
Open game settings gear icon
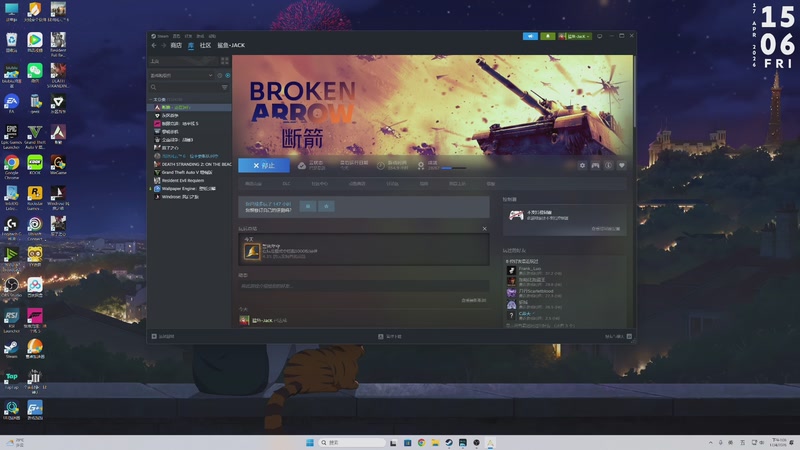point(582,165)
